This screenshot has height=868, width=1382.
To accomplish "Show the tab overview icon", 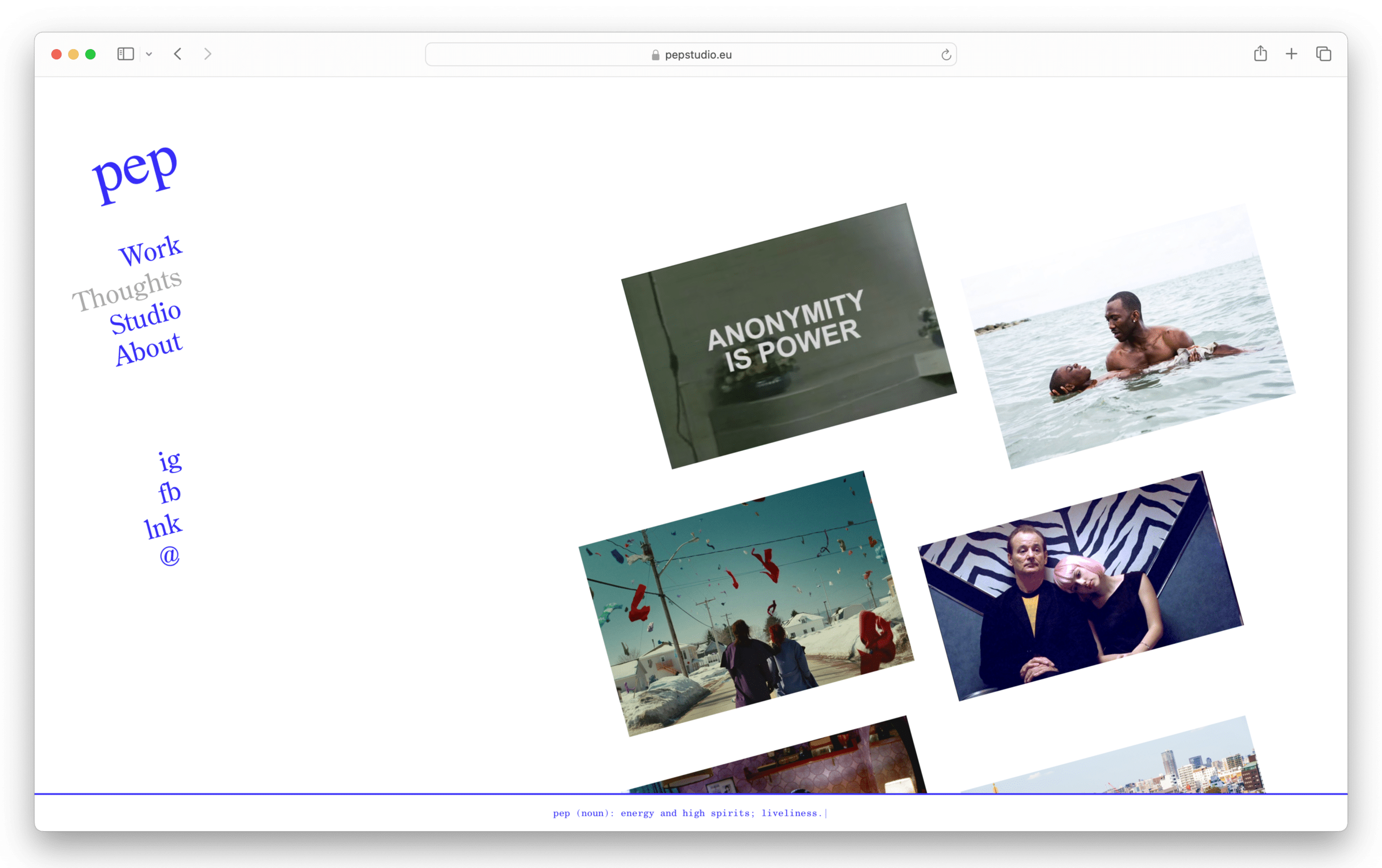I will (x=1324, y=54).
